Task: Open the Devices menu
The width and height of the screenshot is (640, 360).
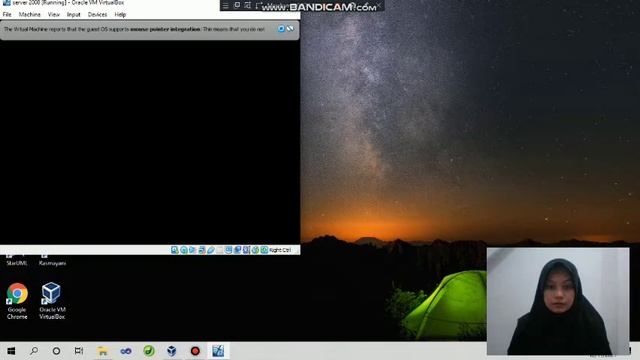Action: pyautogui.click(x=97, y=14)
